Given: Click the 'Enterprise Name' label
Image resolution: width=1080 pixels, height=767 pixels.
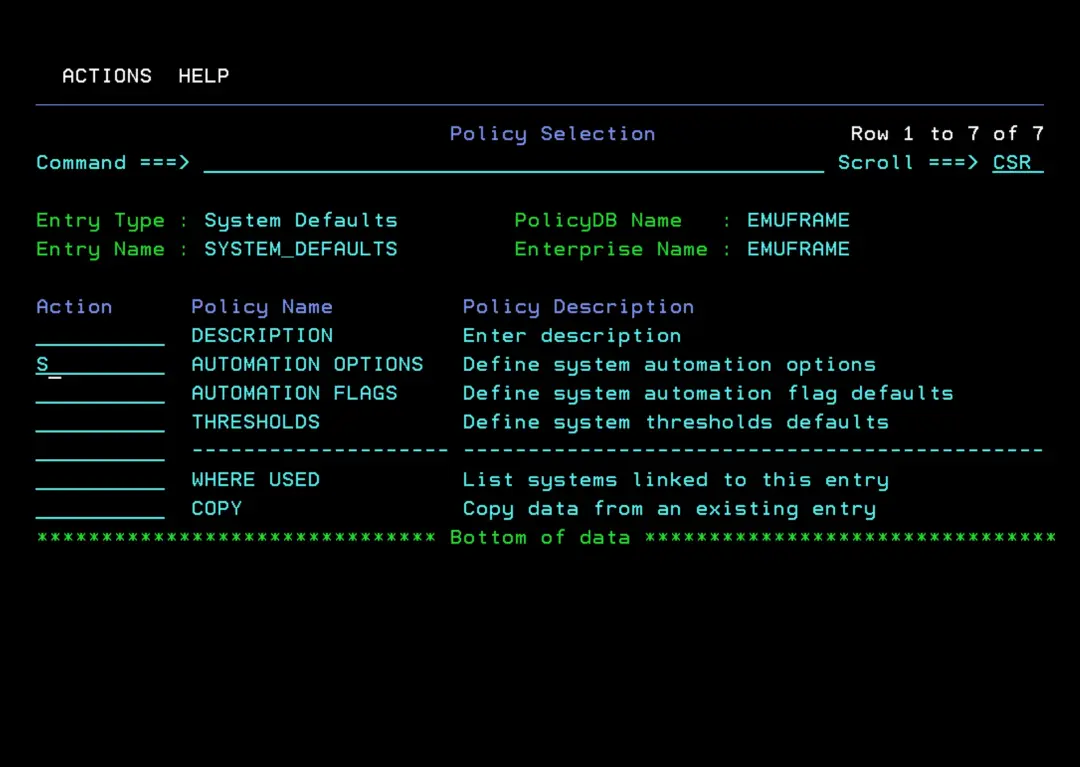Looking at the screenshot, I should point(611,250).
